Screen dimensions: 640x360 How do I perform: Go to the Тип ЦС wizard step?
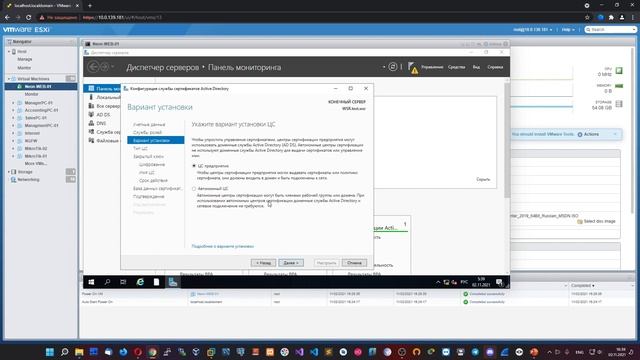[140, 148]
